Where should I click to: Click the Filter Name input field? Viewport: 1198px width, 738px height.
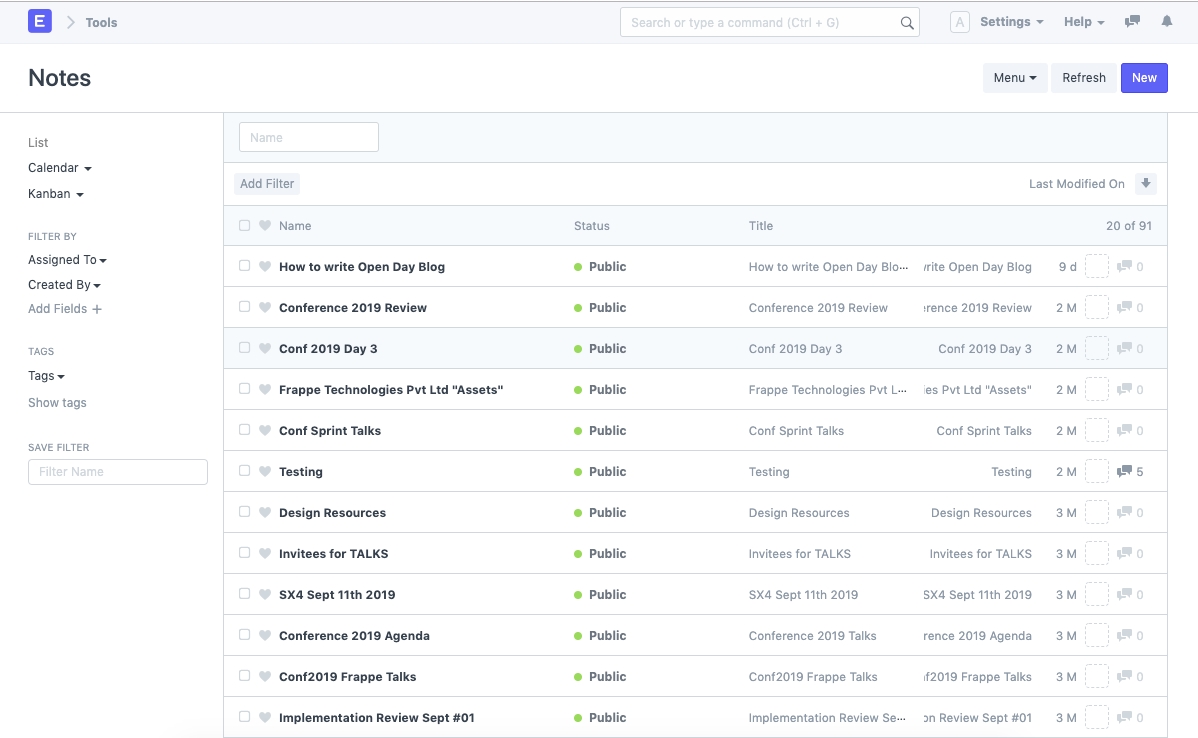(x=118, y=472)
